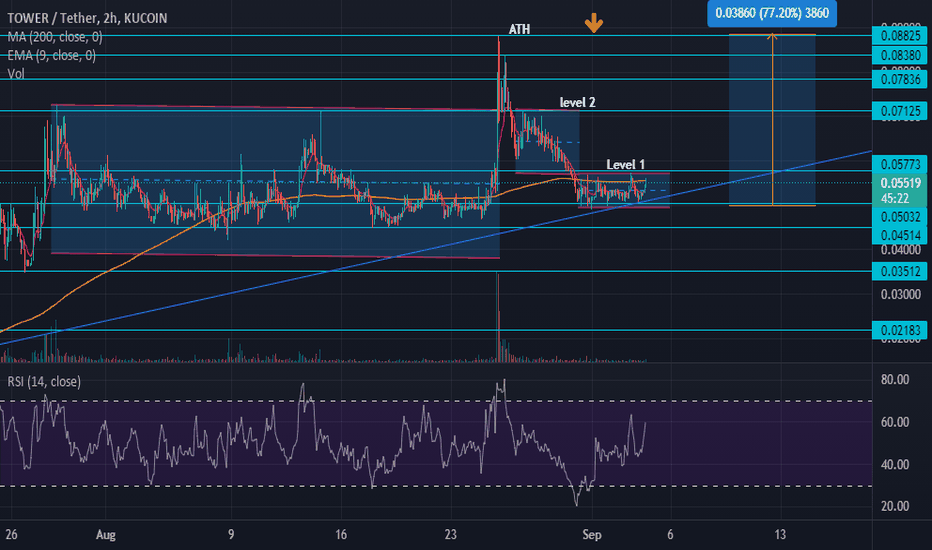Click the RSI 20.00 axis value
932x550 pixels.
coord(895,507)
